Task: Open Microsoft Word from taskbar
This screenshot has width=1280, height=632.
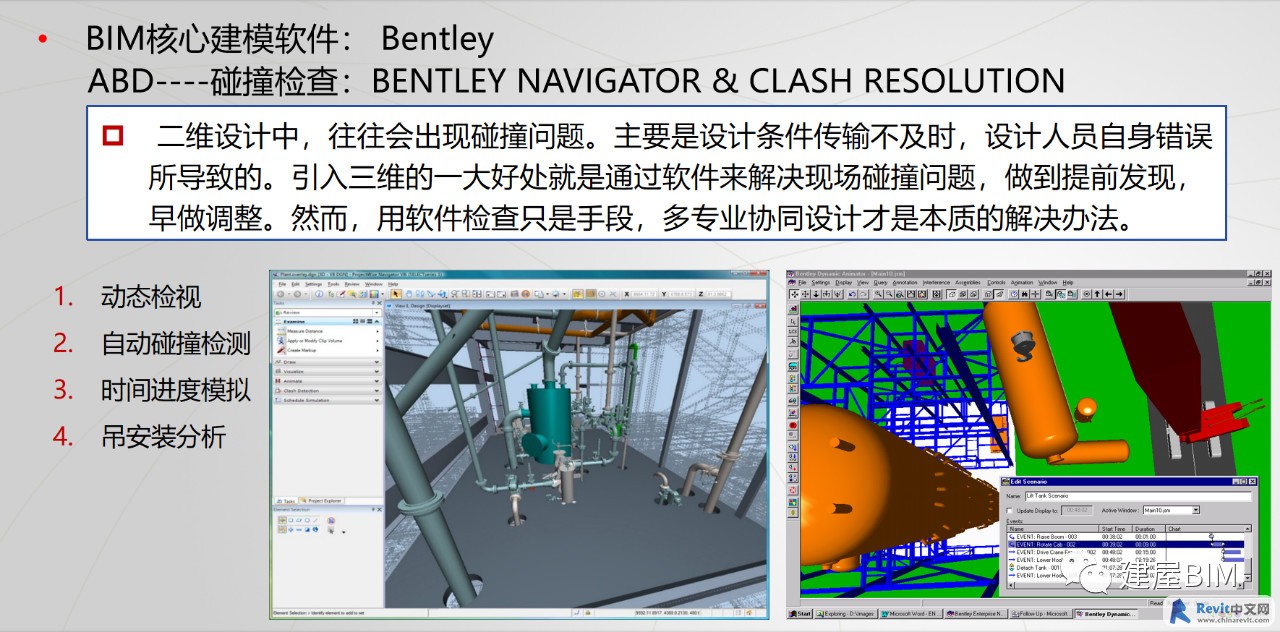Action: coord(911,613)
